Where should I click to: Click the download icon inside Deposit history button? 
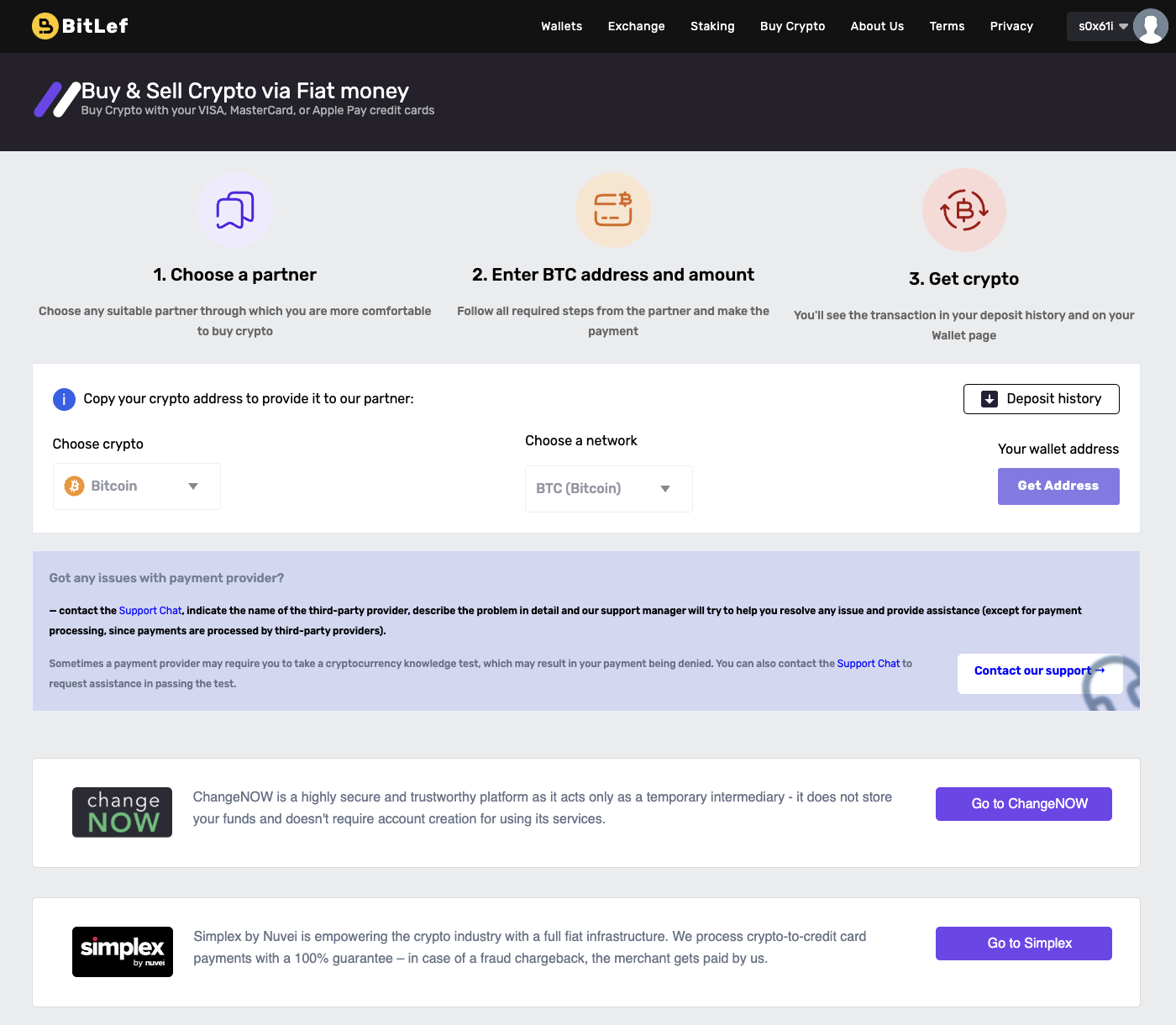tap(990, 399)
